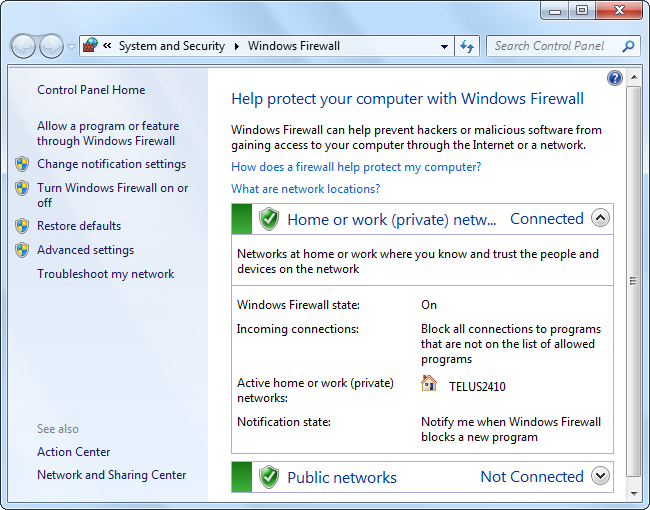This screenshot has width=650, height=510.
Task: Open Advanced settings from the left pane
Action: click(x=85, y=250)
